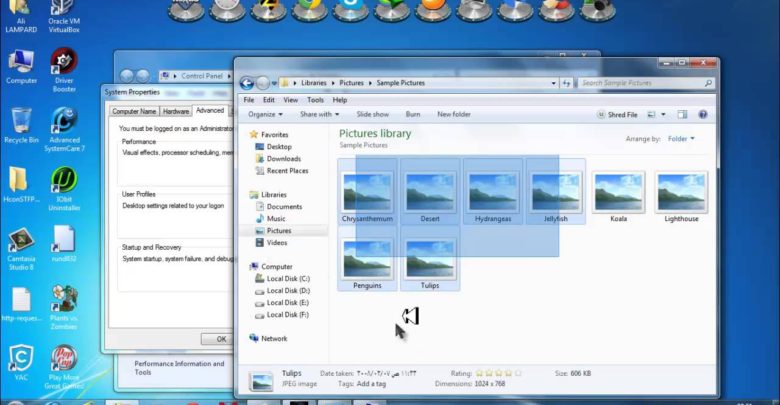Select Music library in navigation pane
This screenshot has width=780, height=405.
click(270, 218)
